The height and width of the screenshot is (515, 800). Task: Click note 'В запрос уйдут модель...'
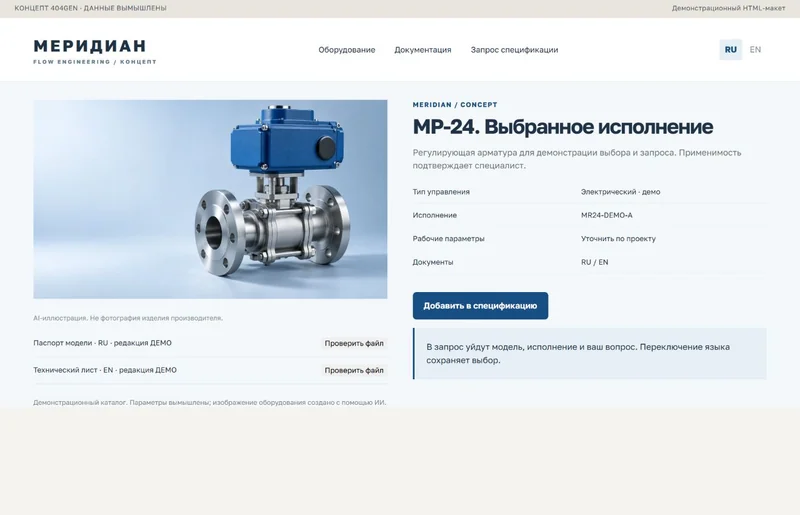pyautogui.click(x=589, y=353)
